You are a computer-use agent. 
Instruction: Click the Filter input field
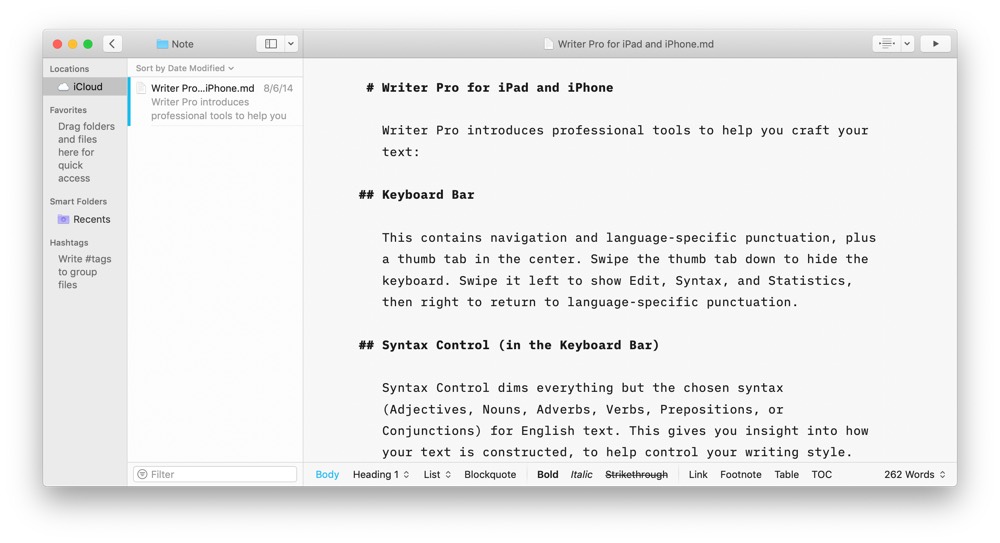[215, 474]
